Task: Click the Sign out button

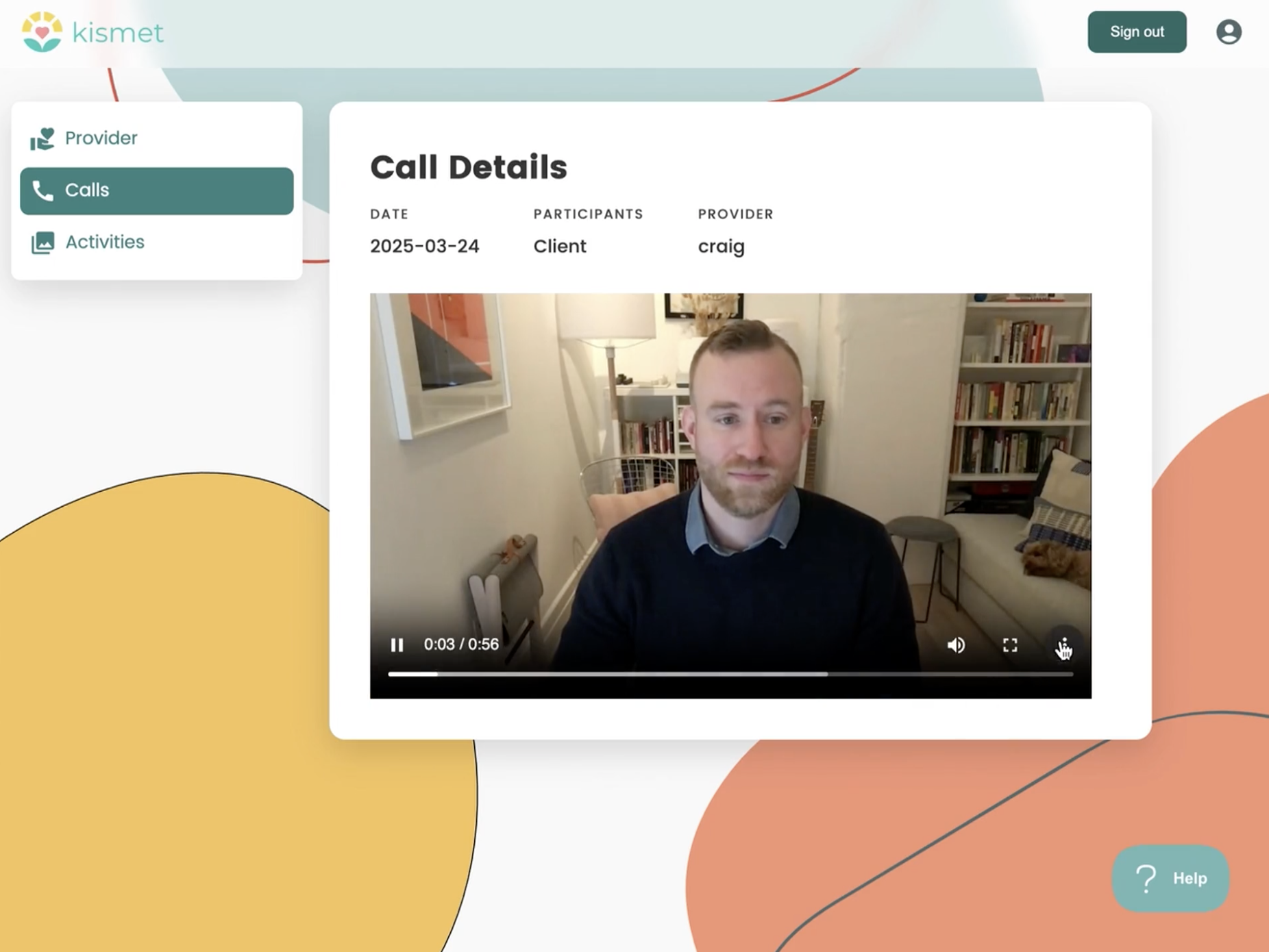Action: [1137, 32]
